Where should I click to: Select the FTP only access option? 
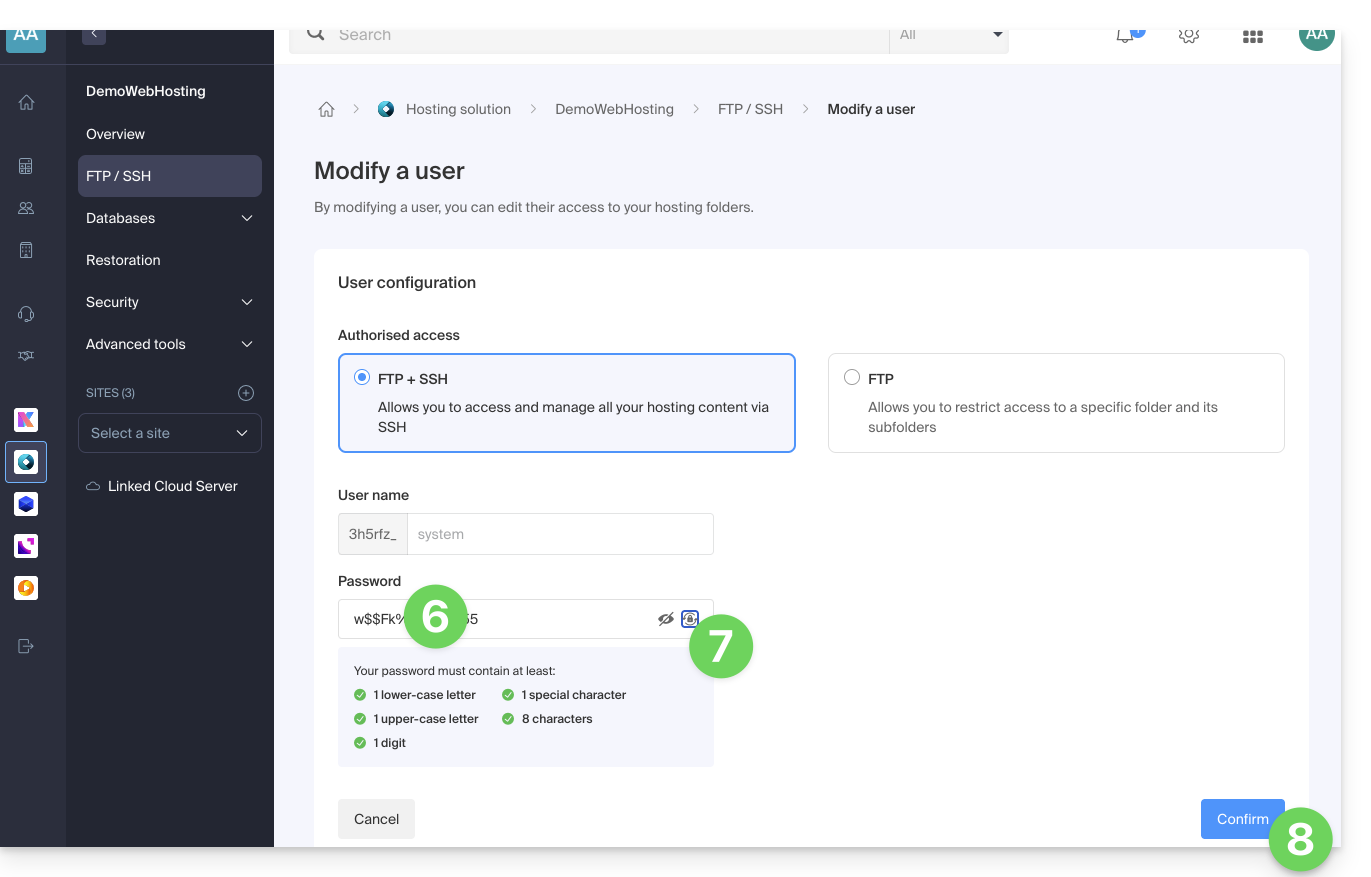tap(852, 378)
